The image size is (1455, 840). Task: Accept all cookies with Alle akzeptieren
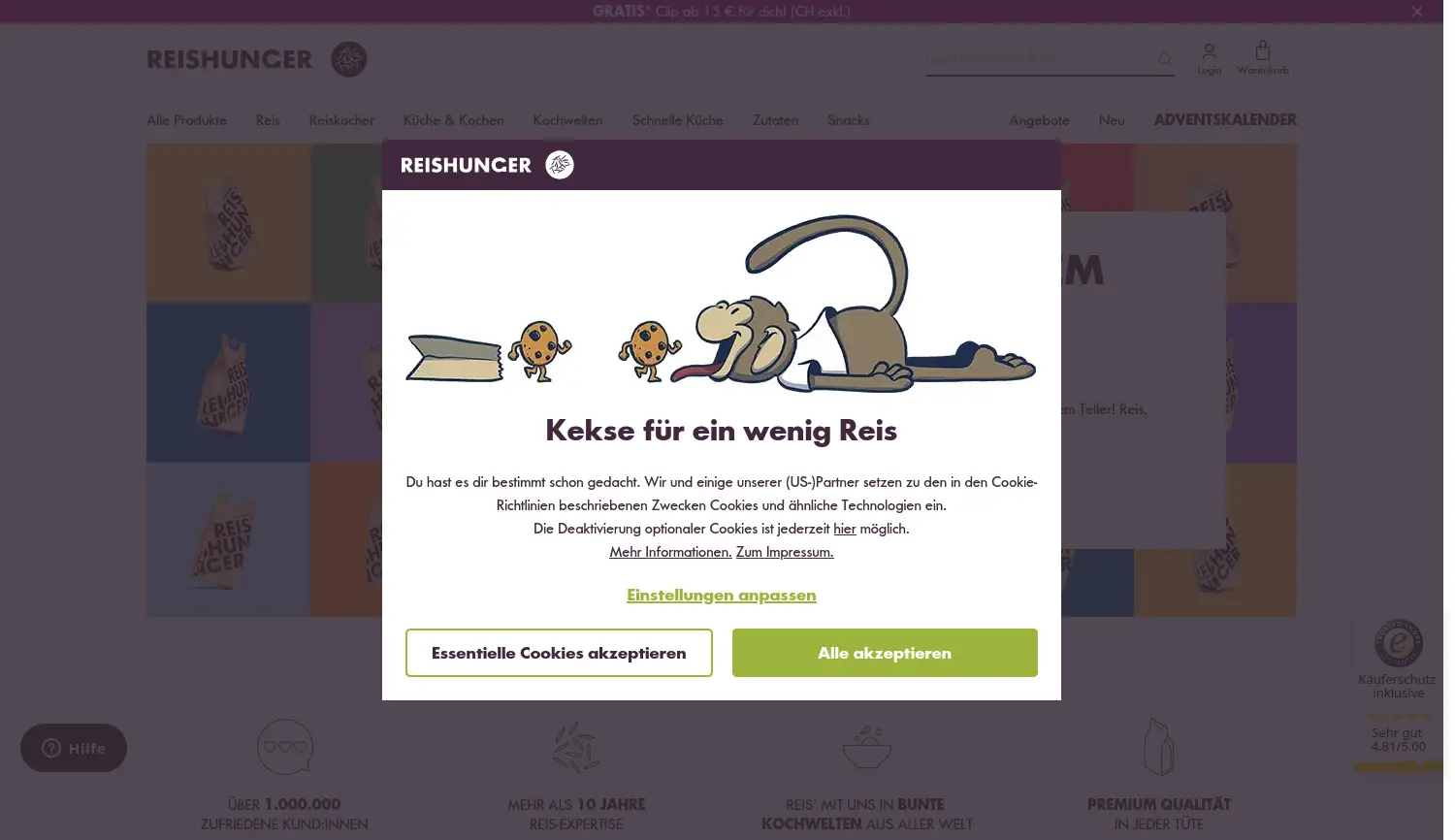point(885,653)
